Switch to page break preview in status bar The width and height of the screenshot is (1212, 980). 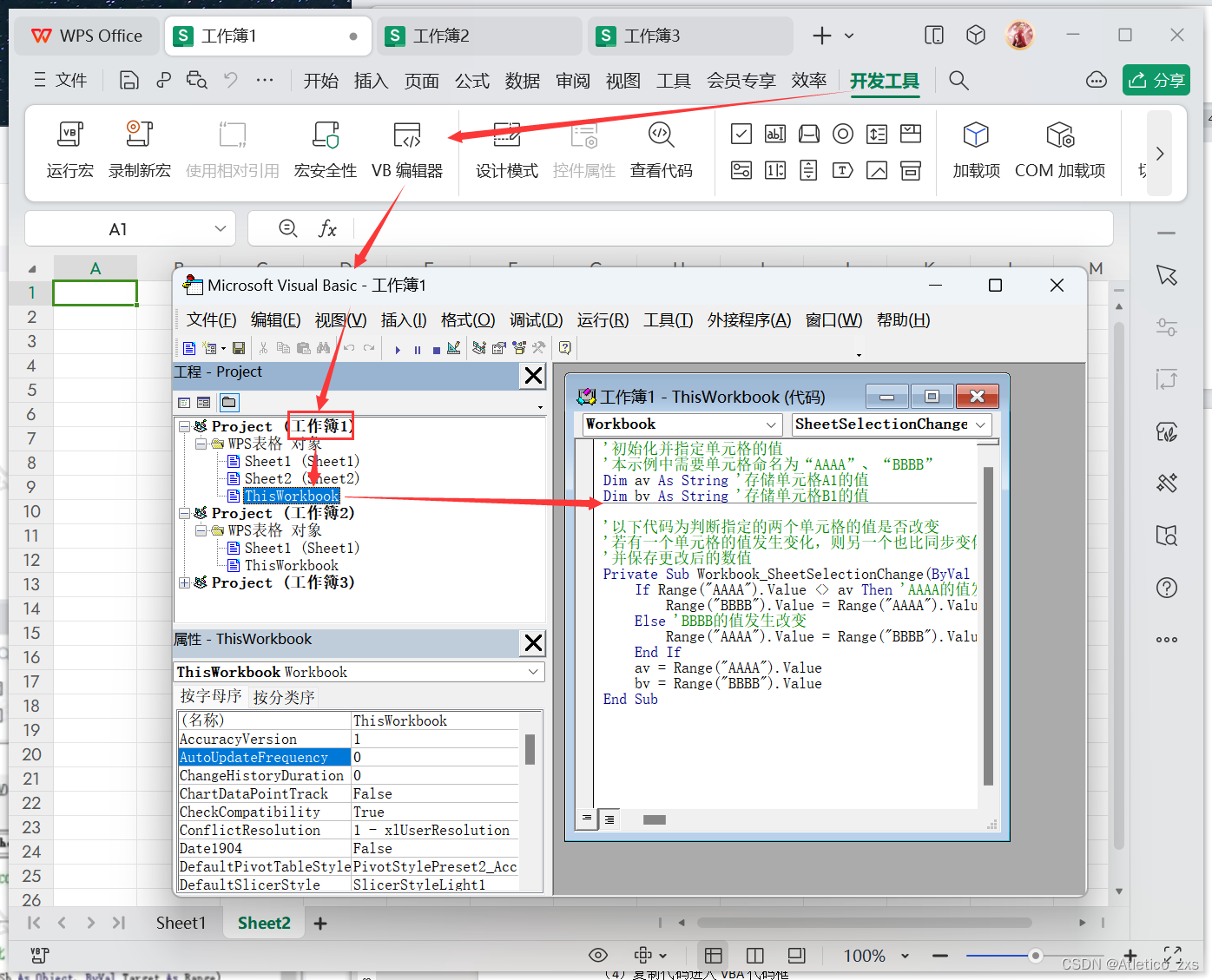(x=755, y=956)
